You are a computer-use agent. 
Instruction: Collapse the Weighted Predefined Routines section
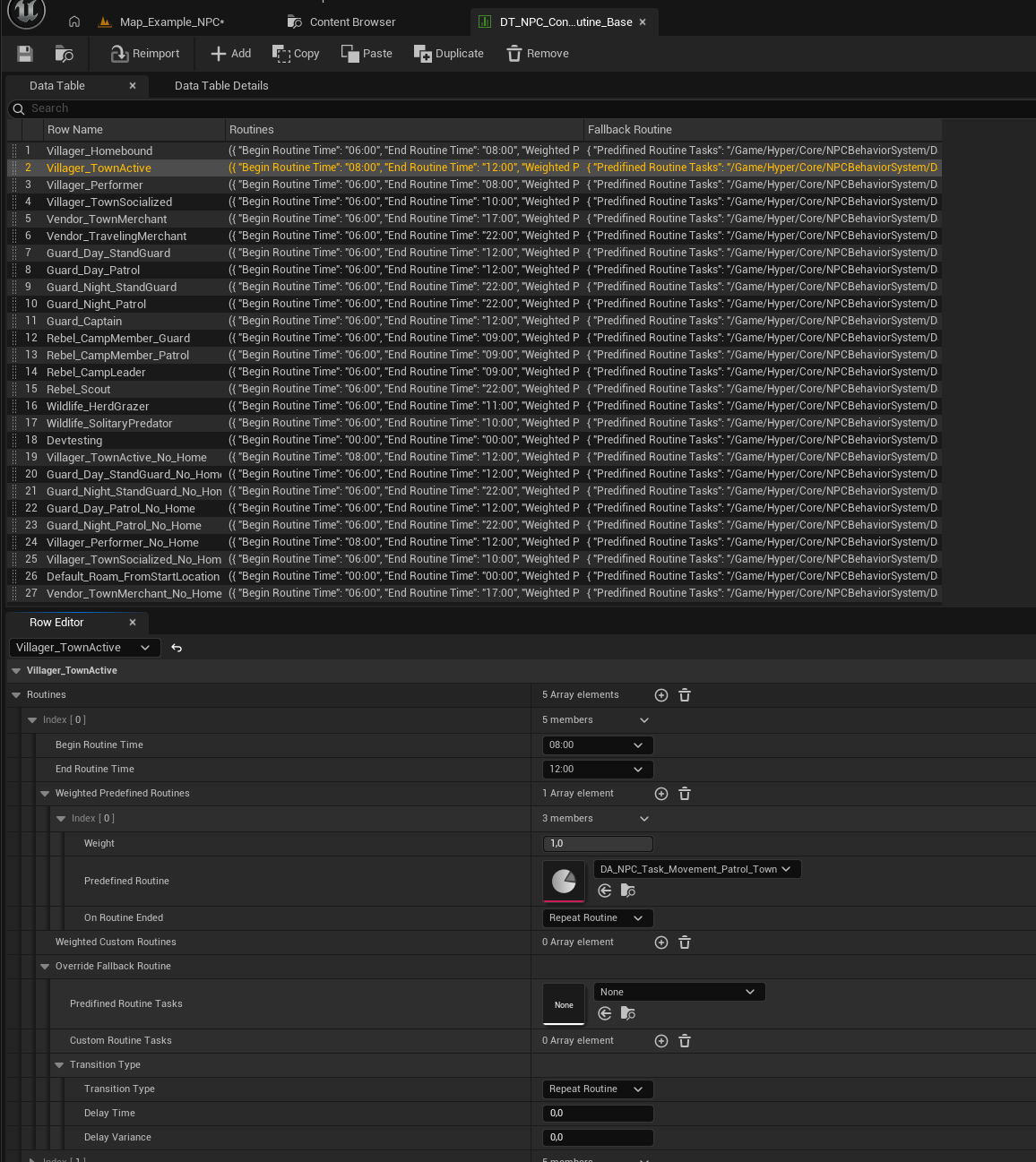pos(45,794)
